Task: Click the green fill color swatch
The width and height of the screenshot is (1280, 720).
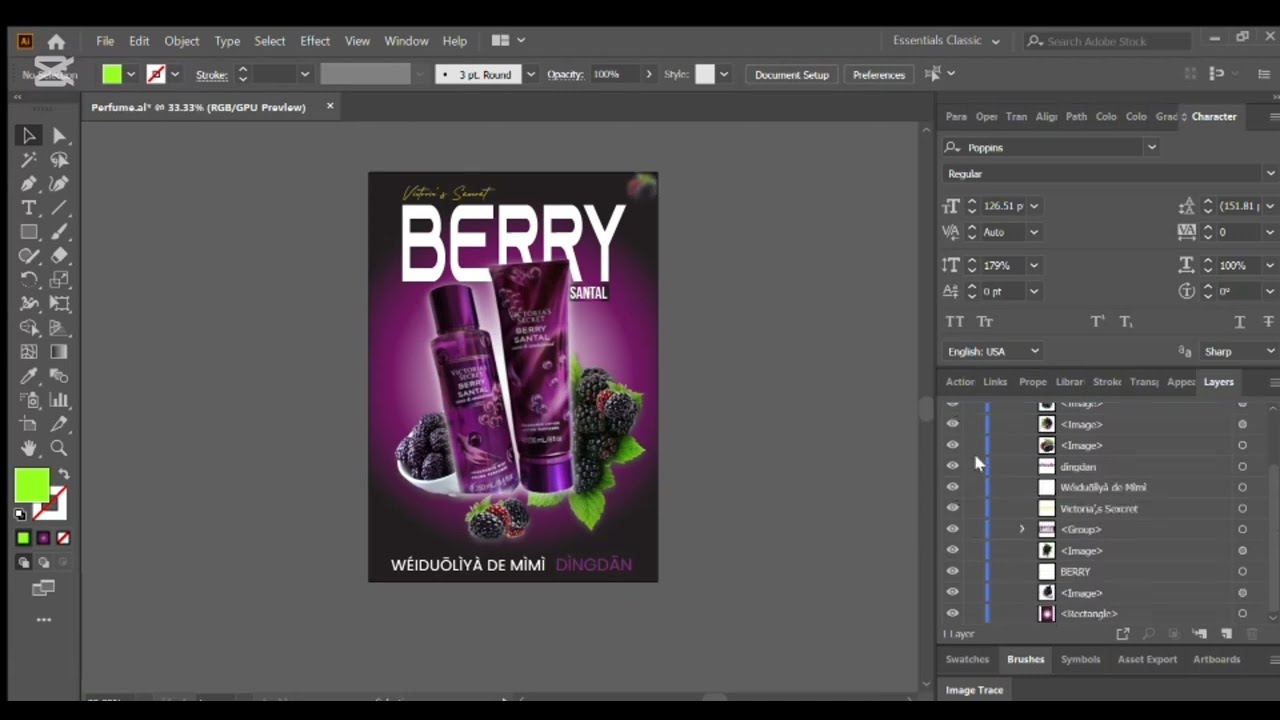Action: coord(32,487)
